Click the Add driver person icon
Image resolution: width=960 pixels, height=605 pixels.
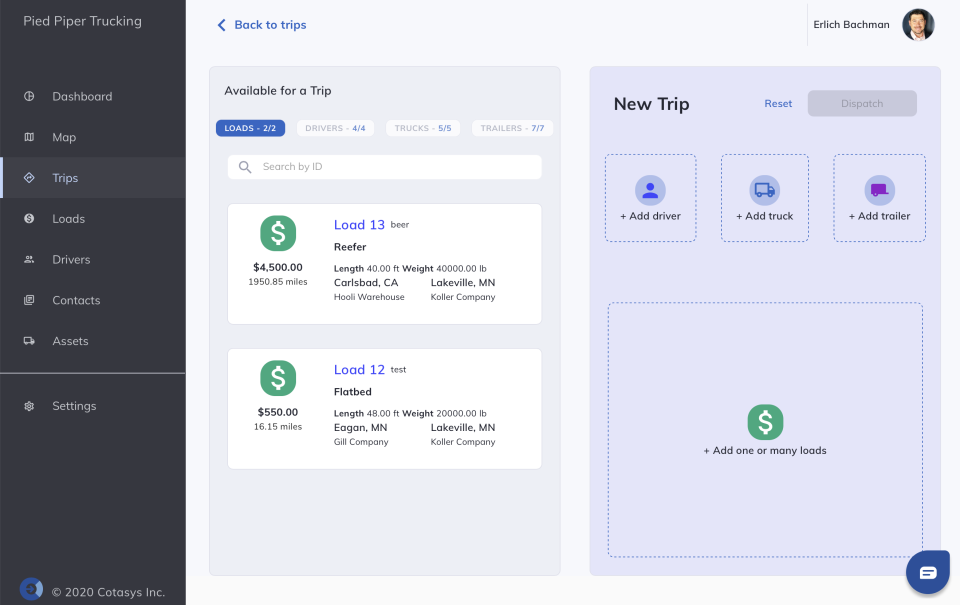coord(651,190)
